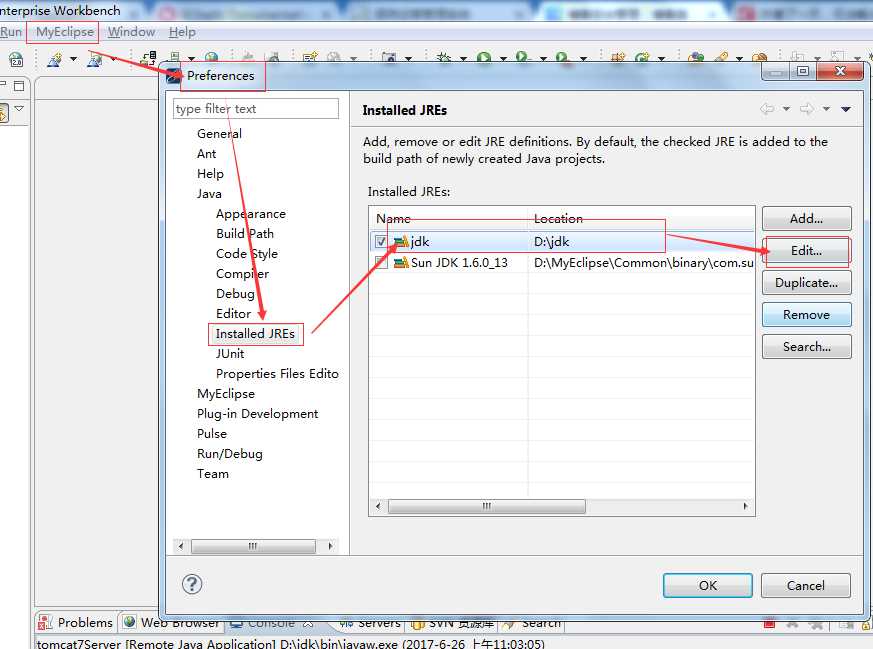Toggle the jdk JRE checkbox
The width and height of the screenshot is (873, 649).
(381, 242)
